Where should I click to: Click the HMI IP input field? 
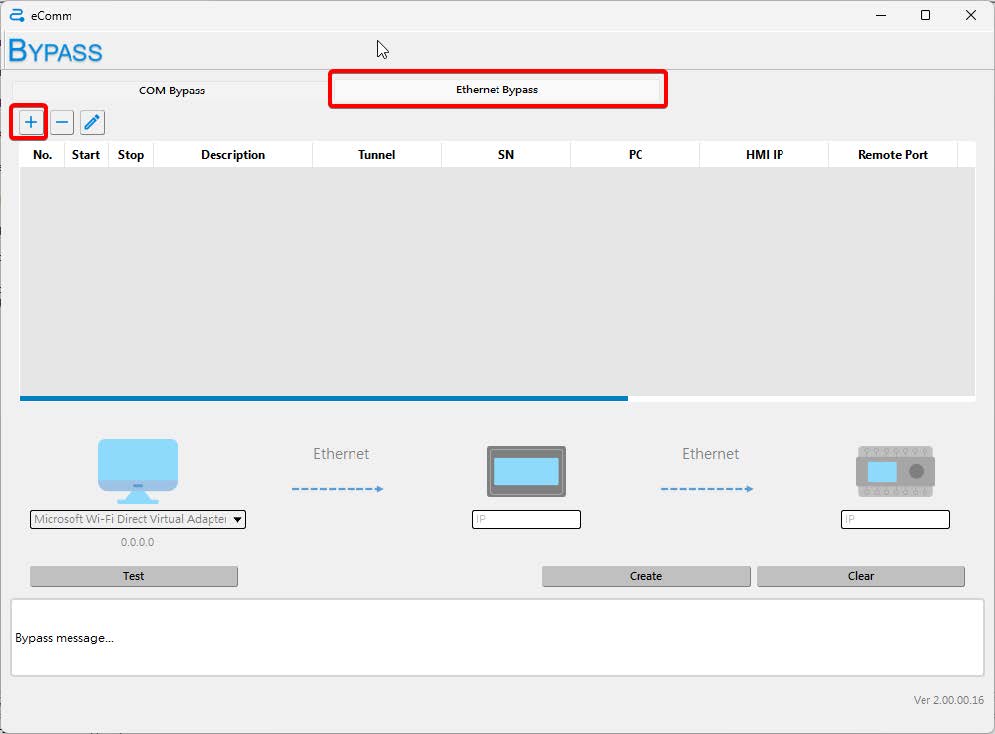tap(526, 520)
